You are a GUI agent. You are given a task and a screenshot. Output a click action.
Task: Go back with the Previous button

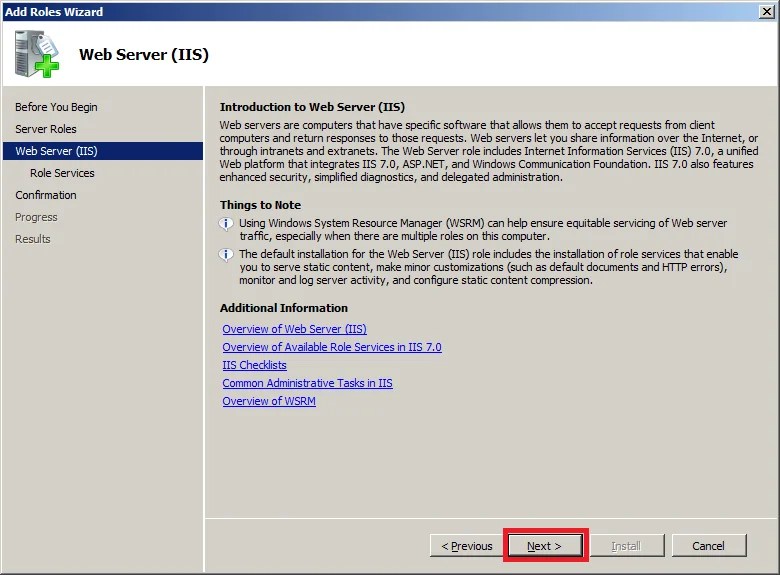pyautogui.click(x=467, y=546)
